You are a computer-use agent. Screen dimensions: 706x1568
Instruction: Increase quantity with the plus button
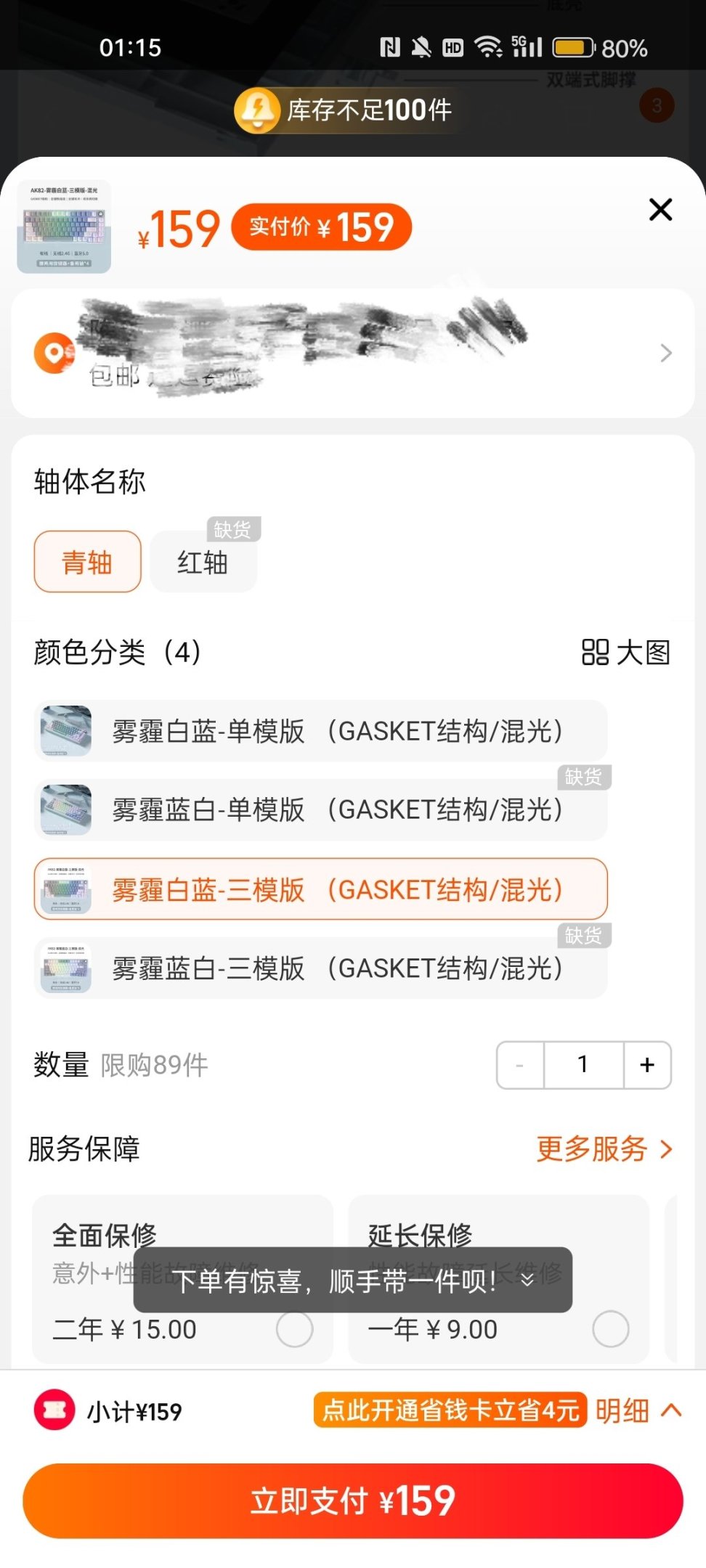coord(646,1065)
